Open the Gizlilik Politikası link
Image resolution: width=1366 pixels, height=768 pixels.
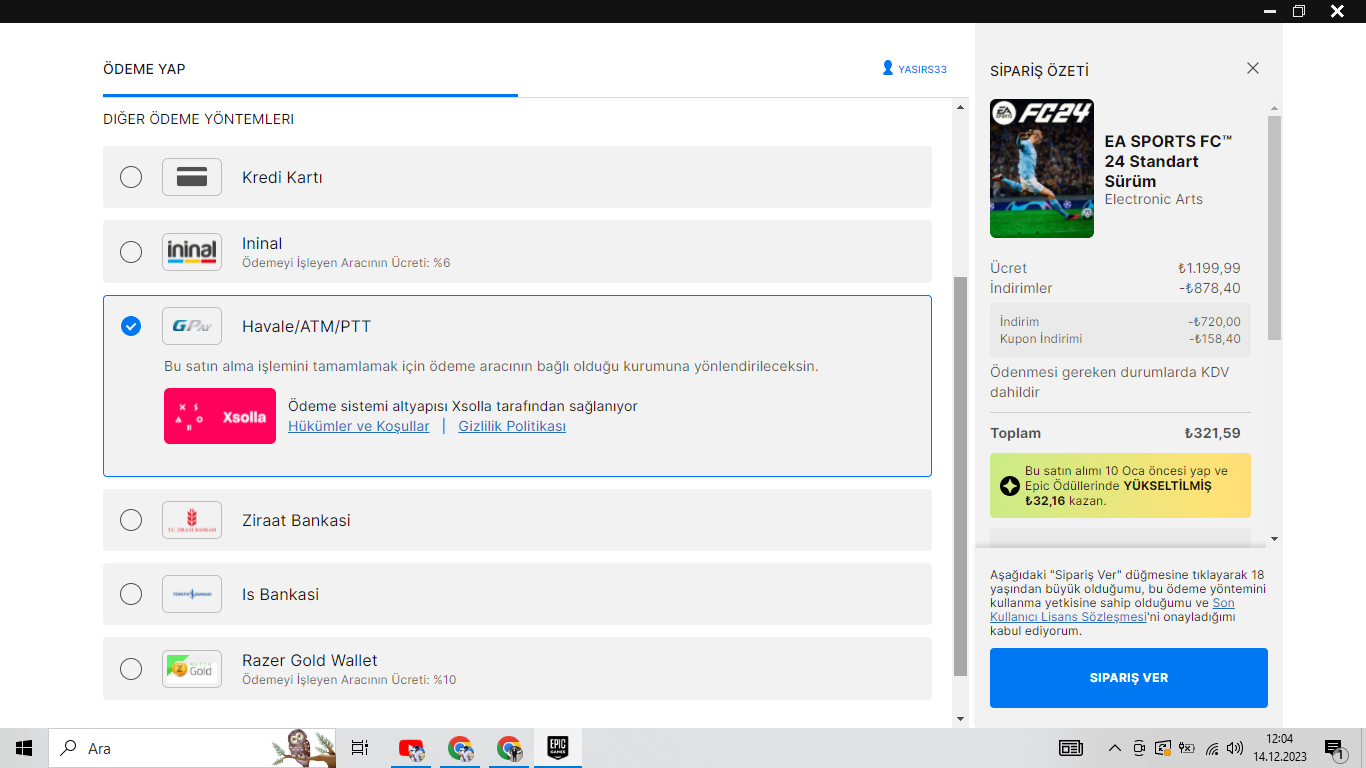pyautogui.click(x=512, y=426)
